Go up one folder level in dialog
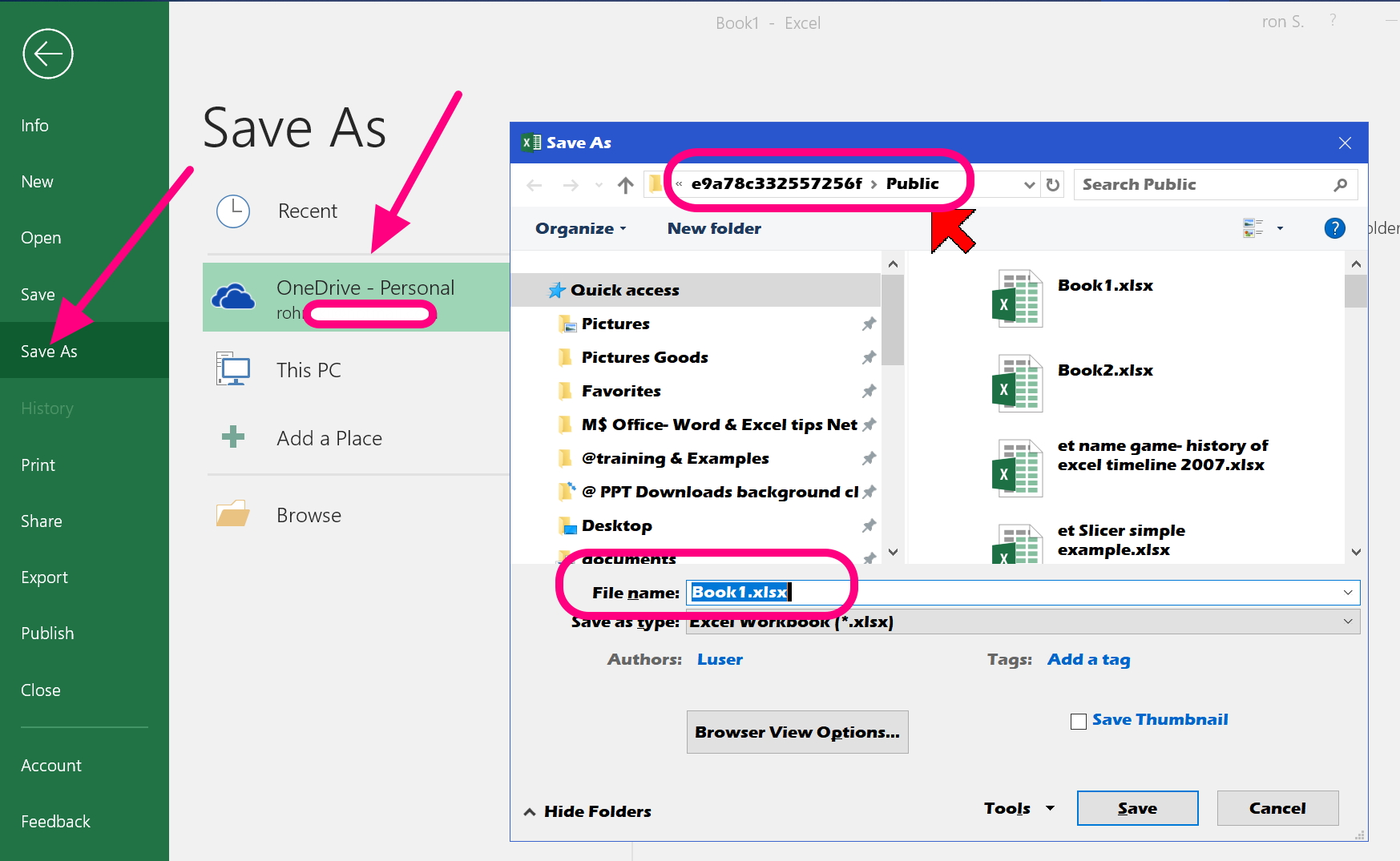The image size is (1400, 861). [626, 185]
